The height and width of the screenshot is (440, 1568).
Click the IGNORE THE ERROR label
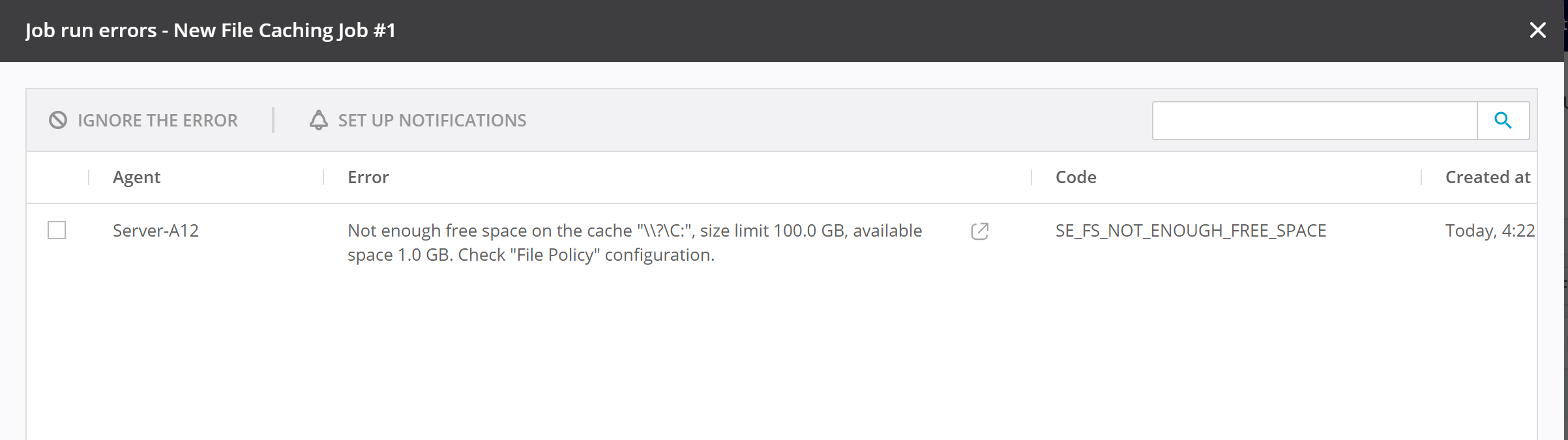click(x=157, y=121)
